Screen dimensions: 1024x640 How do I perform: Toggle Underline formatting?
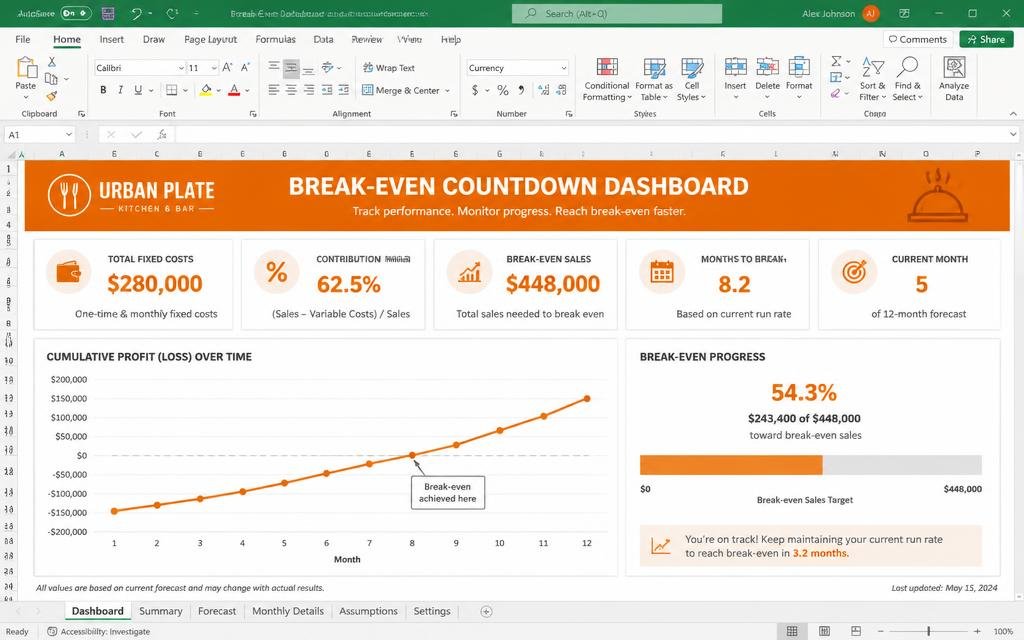(138, 90)
